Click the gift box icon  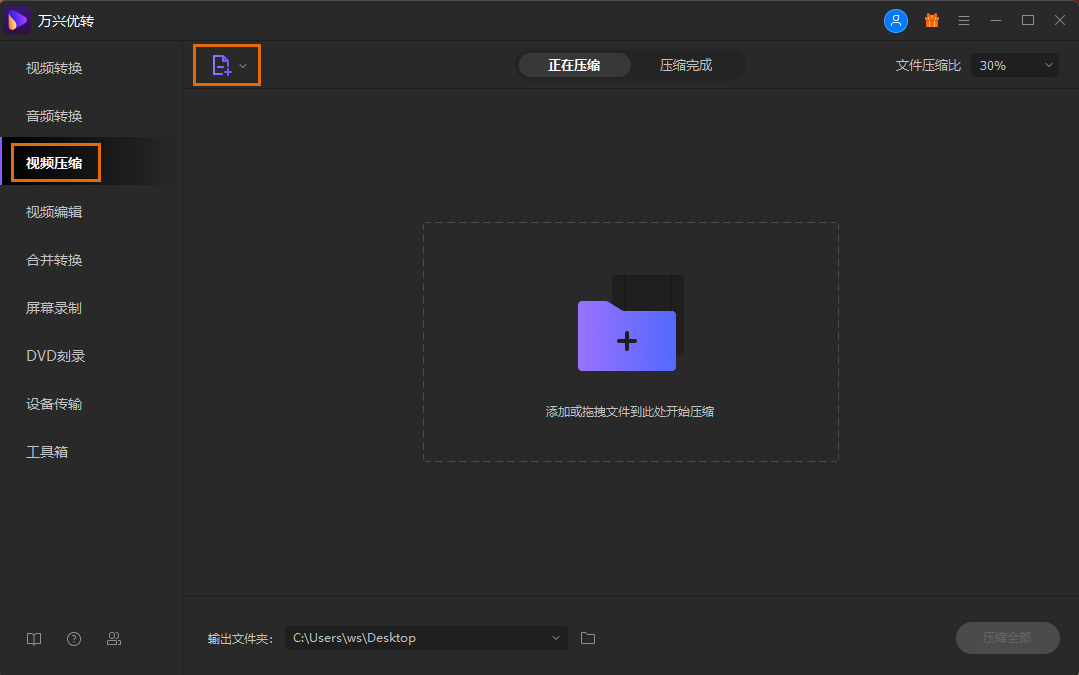931,20
